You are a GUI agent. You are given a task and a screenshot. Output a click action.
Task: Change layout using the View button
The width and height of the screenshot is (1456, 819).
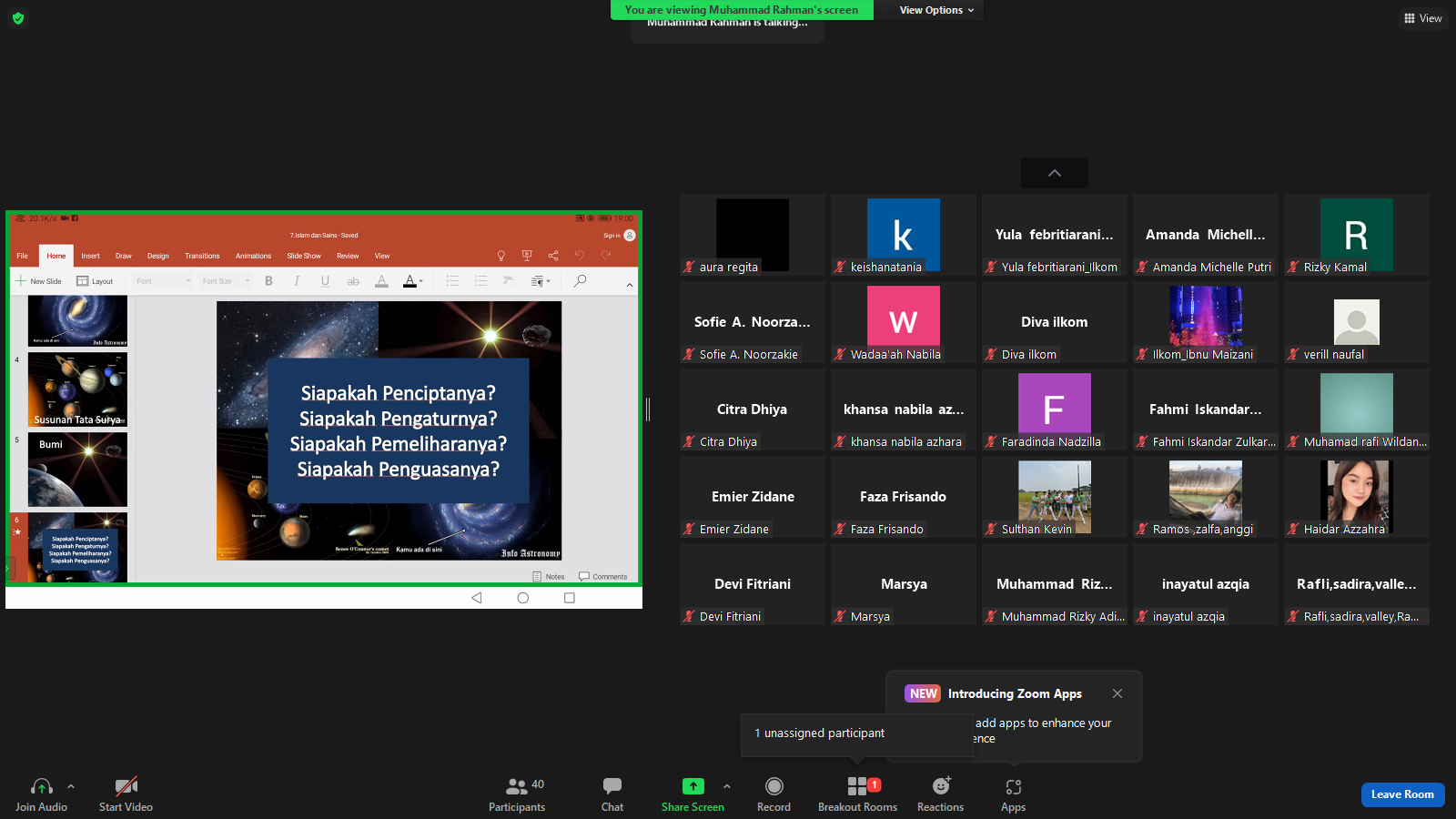[1422, 18]
